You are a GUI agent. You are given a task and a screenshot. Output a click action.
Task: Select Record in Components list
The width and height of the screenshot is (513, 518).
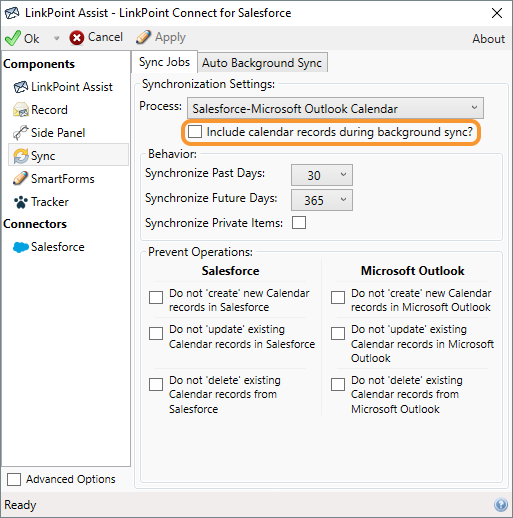tap(49, 110)
